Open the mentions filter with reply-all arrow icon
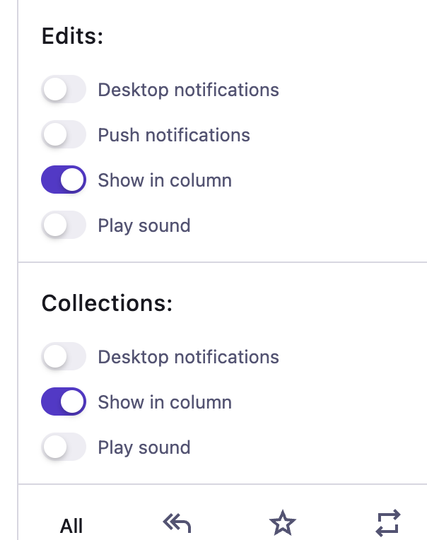The height and width of the screenshot is (540, 427). point(177,523)
